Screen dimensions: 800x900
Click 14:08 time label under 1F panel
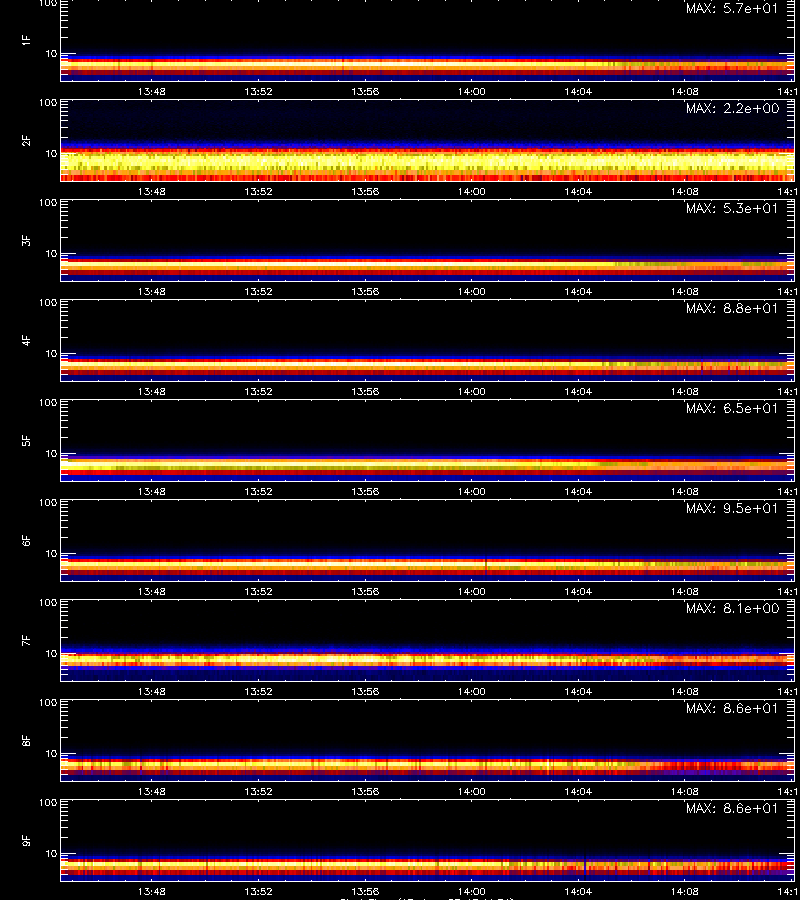685,91
